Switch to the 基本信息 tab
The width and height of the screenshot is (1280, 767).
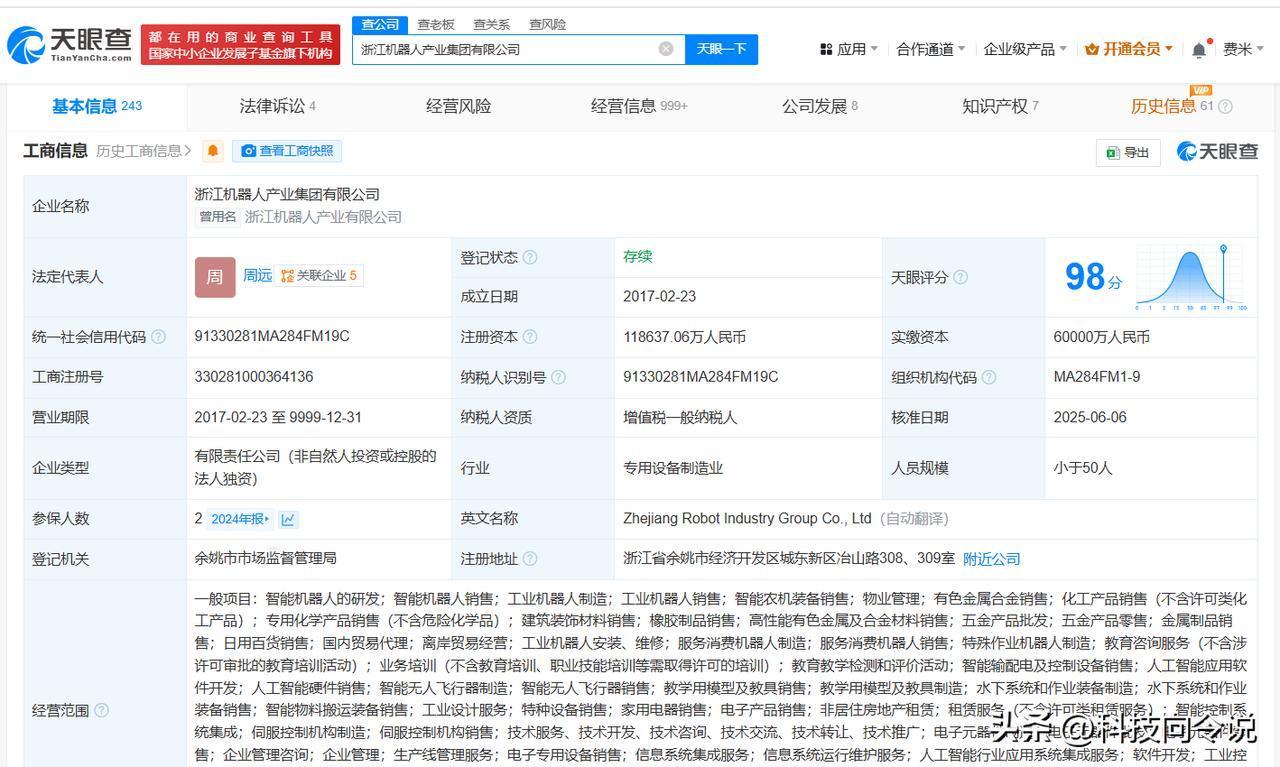pos(97,106)
